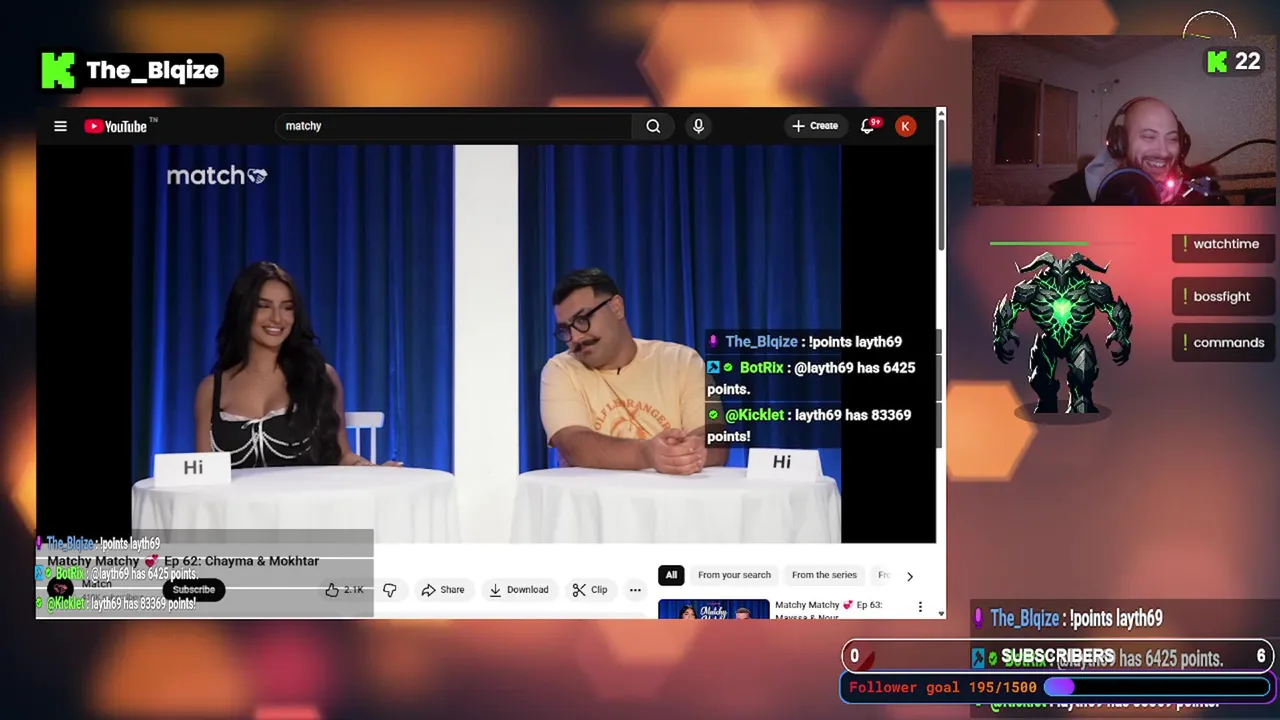The image size is (1280, 720).
Task: Click the "The_Blqize" channel name overlay
Action: pyautogui.click(x=152, y=70)
